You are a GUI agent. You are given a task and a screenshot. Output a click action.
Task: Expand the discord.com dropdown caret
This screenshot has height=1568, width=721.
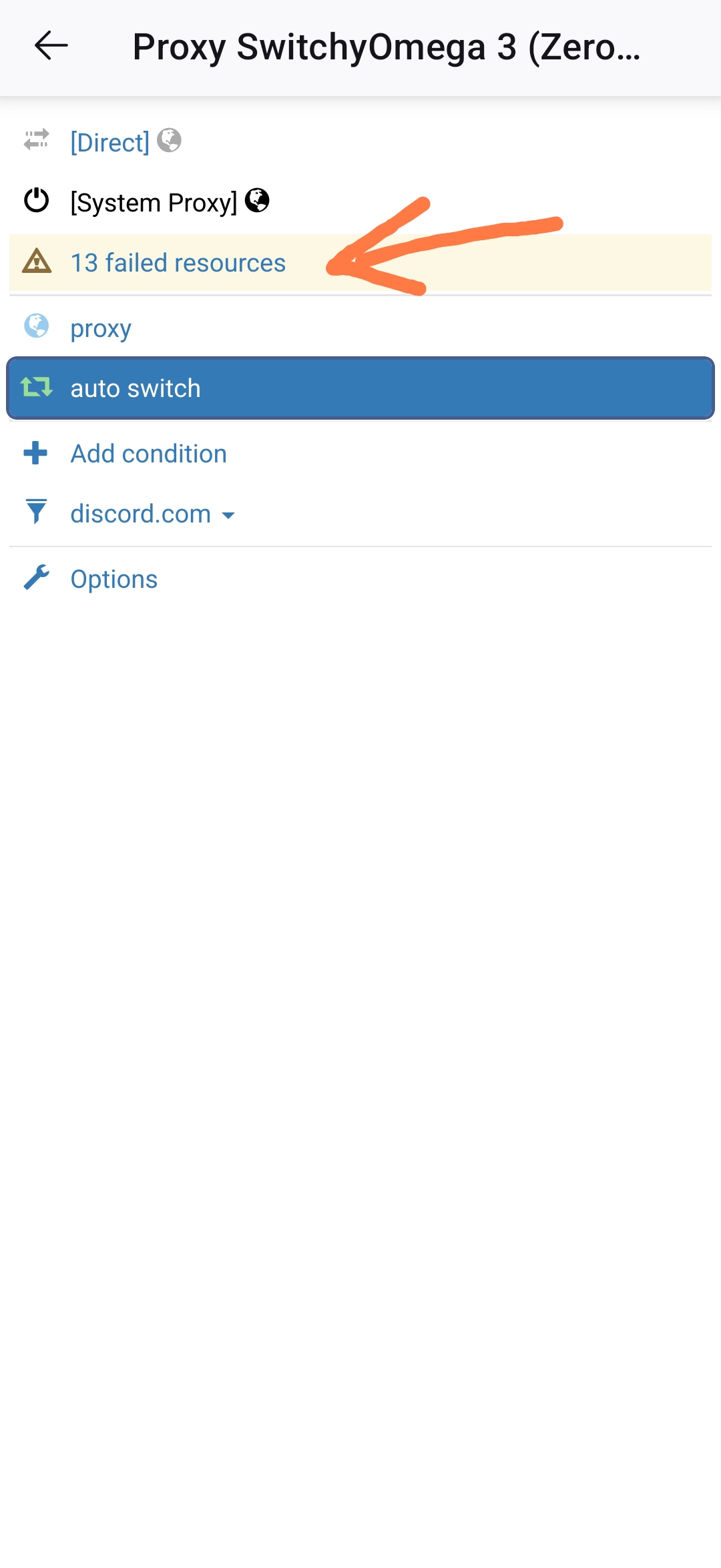[228, 515]
